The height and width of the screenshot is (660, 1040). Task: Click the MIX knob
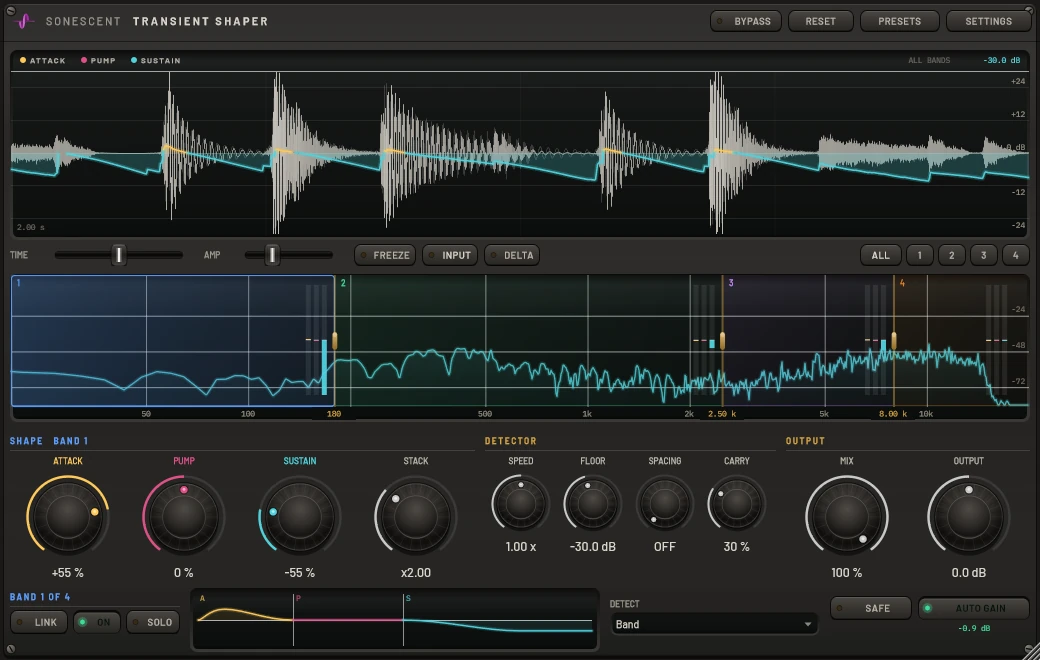tap(846, 516)
